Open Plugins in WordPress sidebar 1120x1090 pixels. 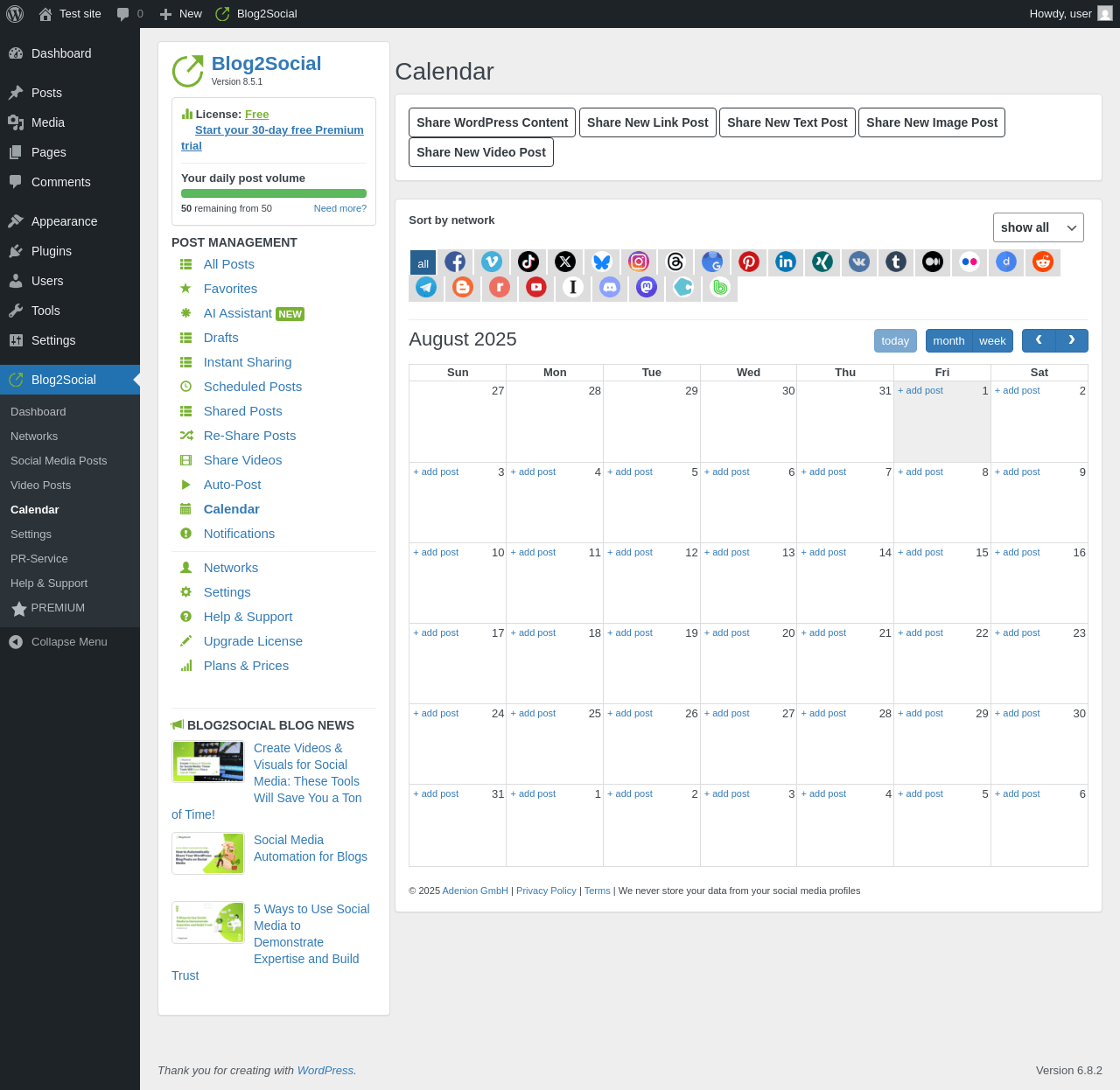pyautogui.click(x=70, y=251)
